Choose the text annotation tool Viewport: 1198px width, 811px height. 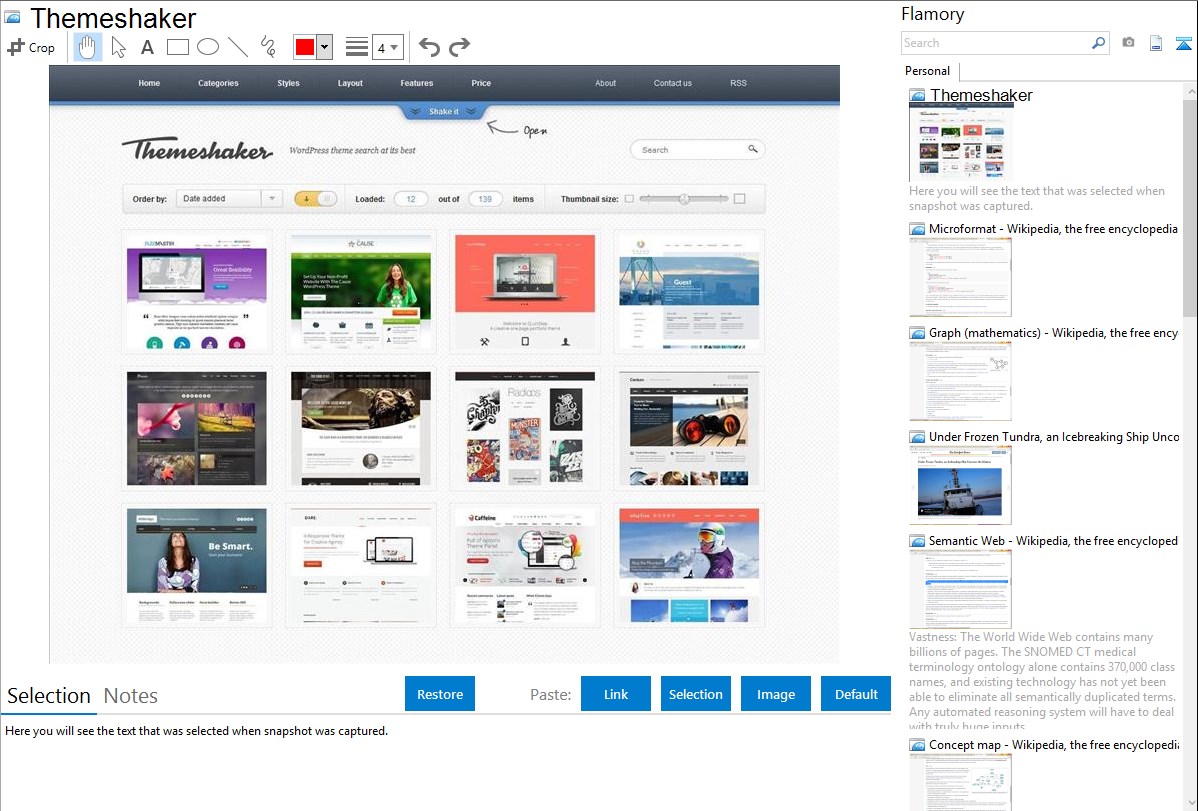(147, 47)
